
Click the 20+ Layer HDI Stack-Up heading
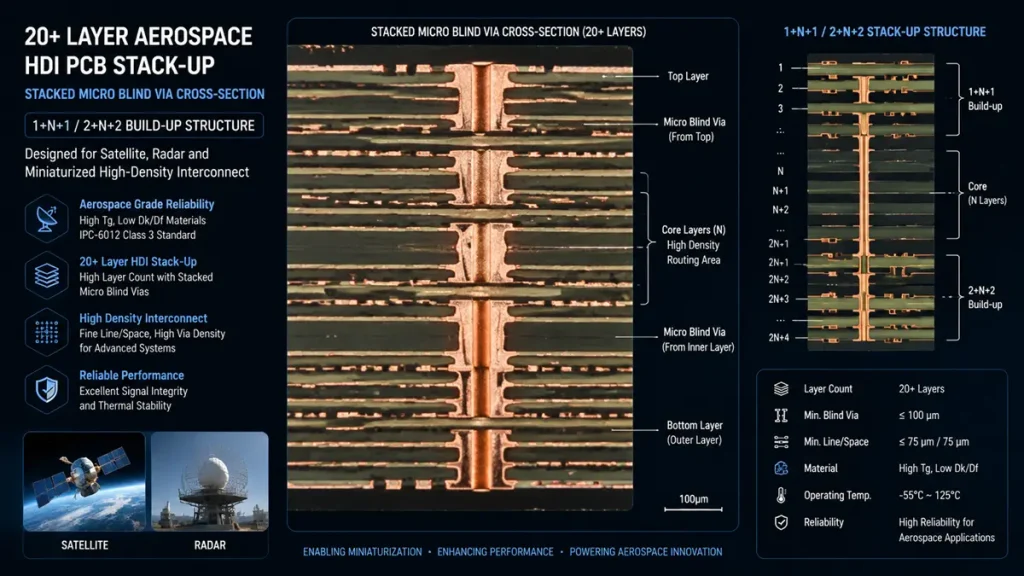[138, 262]
